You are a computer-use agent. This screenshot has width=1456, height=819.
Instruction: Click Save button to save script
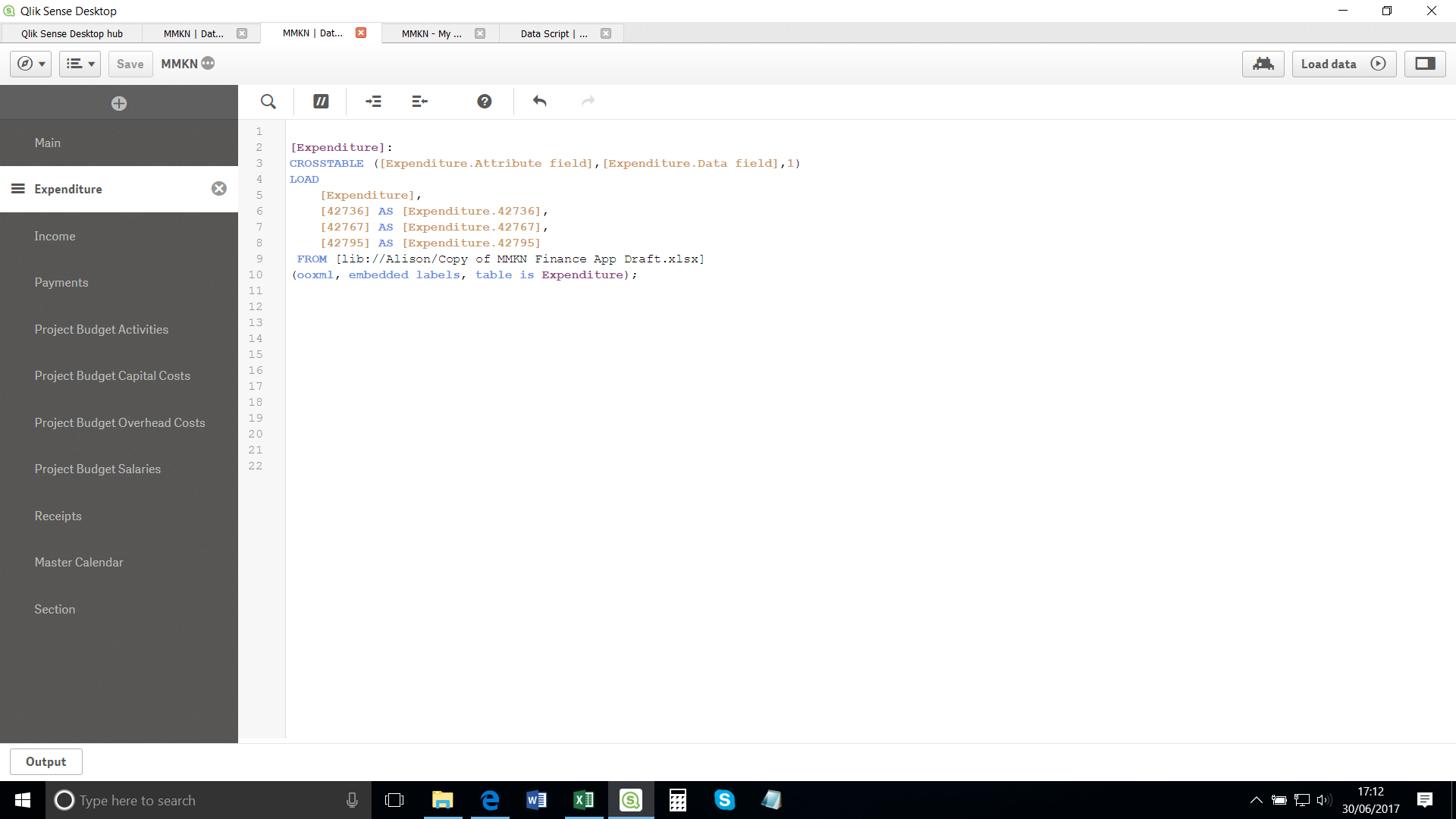[129, 63]
